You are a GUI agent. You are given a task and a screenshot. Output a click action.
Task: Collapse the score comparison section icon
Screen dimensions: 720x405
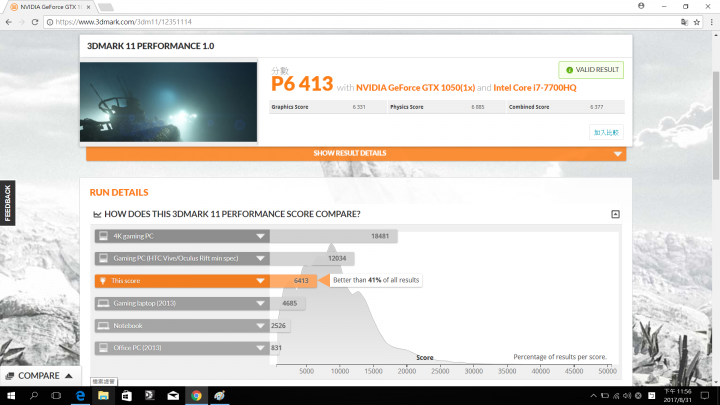point(615,214)
